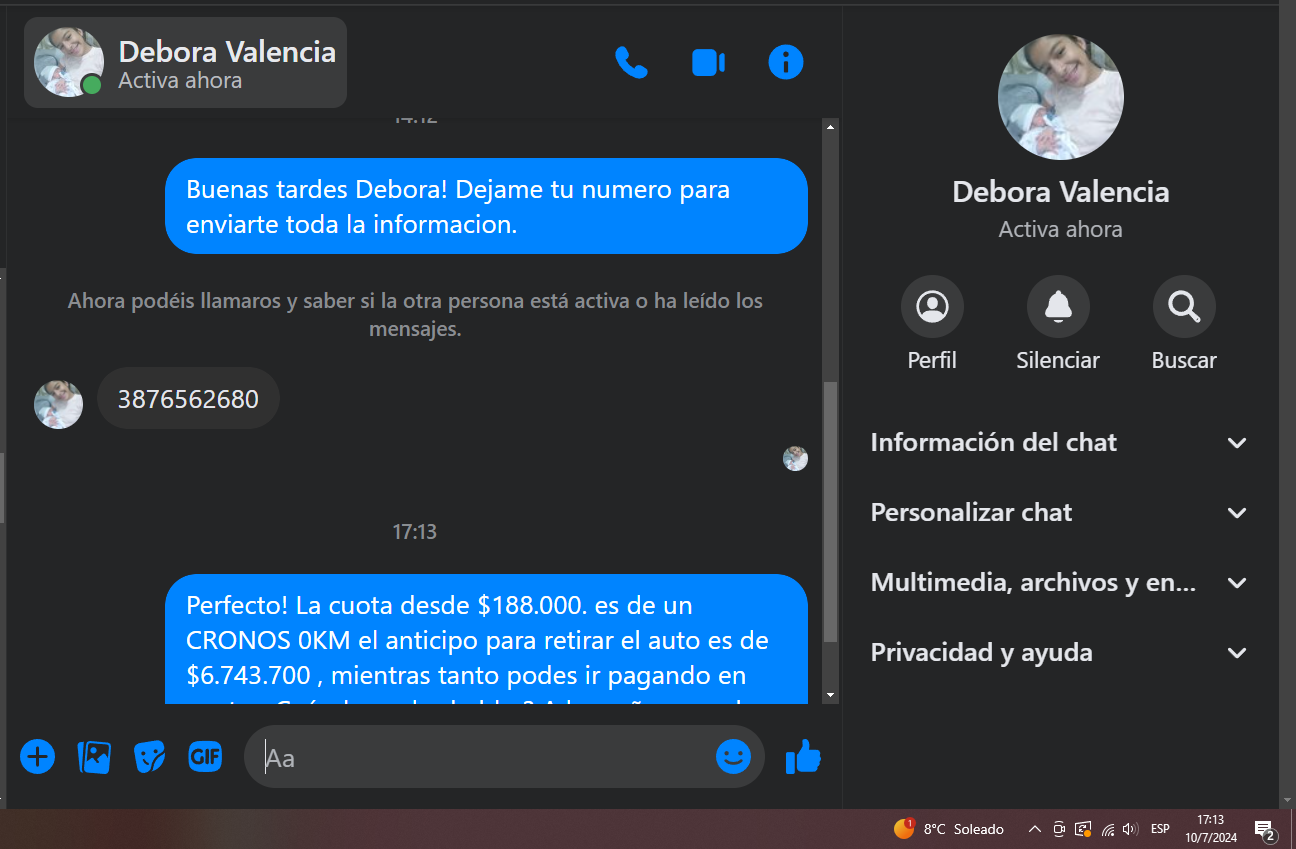The width and height of the screenshot is (1296, 849).
Task: Start a video call with Debora
Action: point(708,63)
